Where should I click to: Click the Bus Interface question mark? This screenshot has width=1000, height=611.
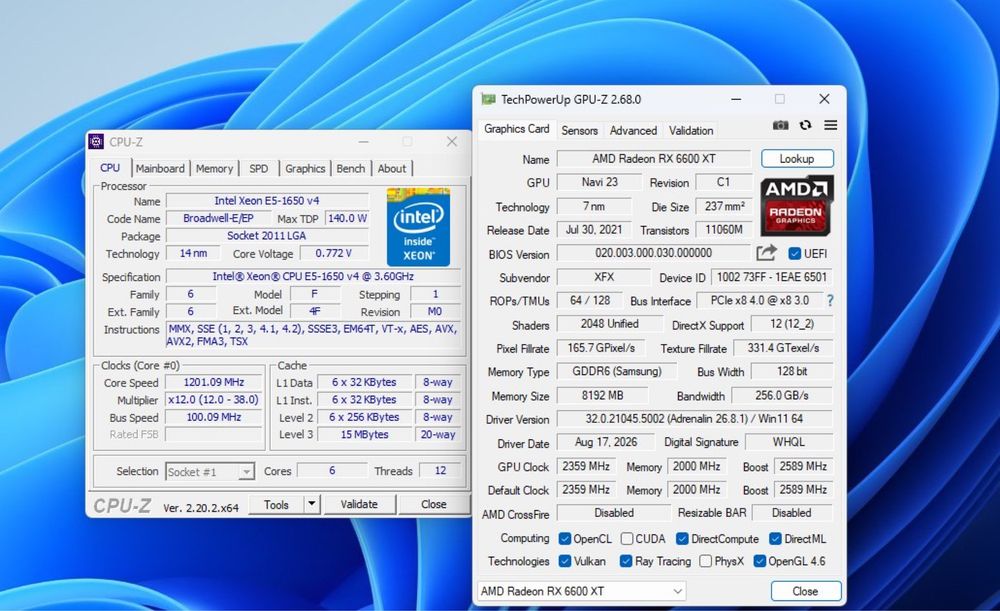tap(830, 300)
